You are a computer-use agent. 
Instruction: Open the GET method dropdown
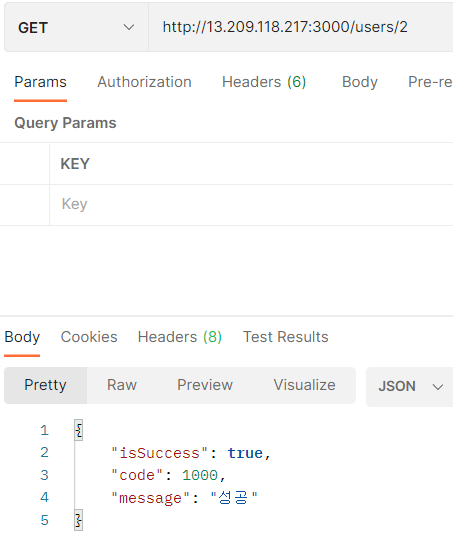[76, 27]
